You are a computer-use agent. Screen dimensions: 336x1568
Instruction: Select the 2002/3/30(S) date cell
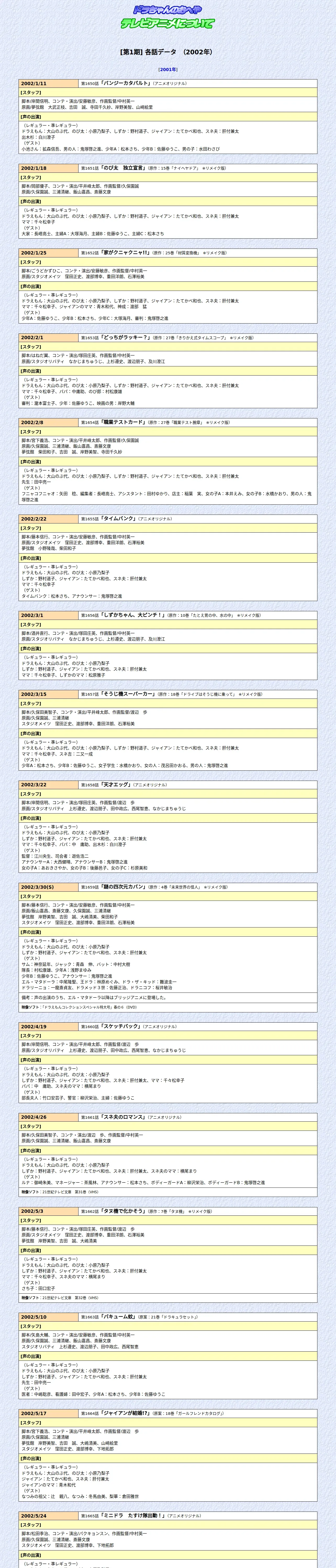click(49, 887)
